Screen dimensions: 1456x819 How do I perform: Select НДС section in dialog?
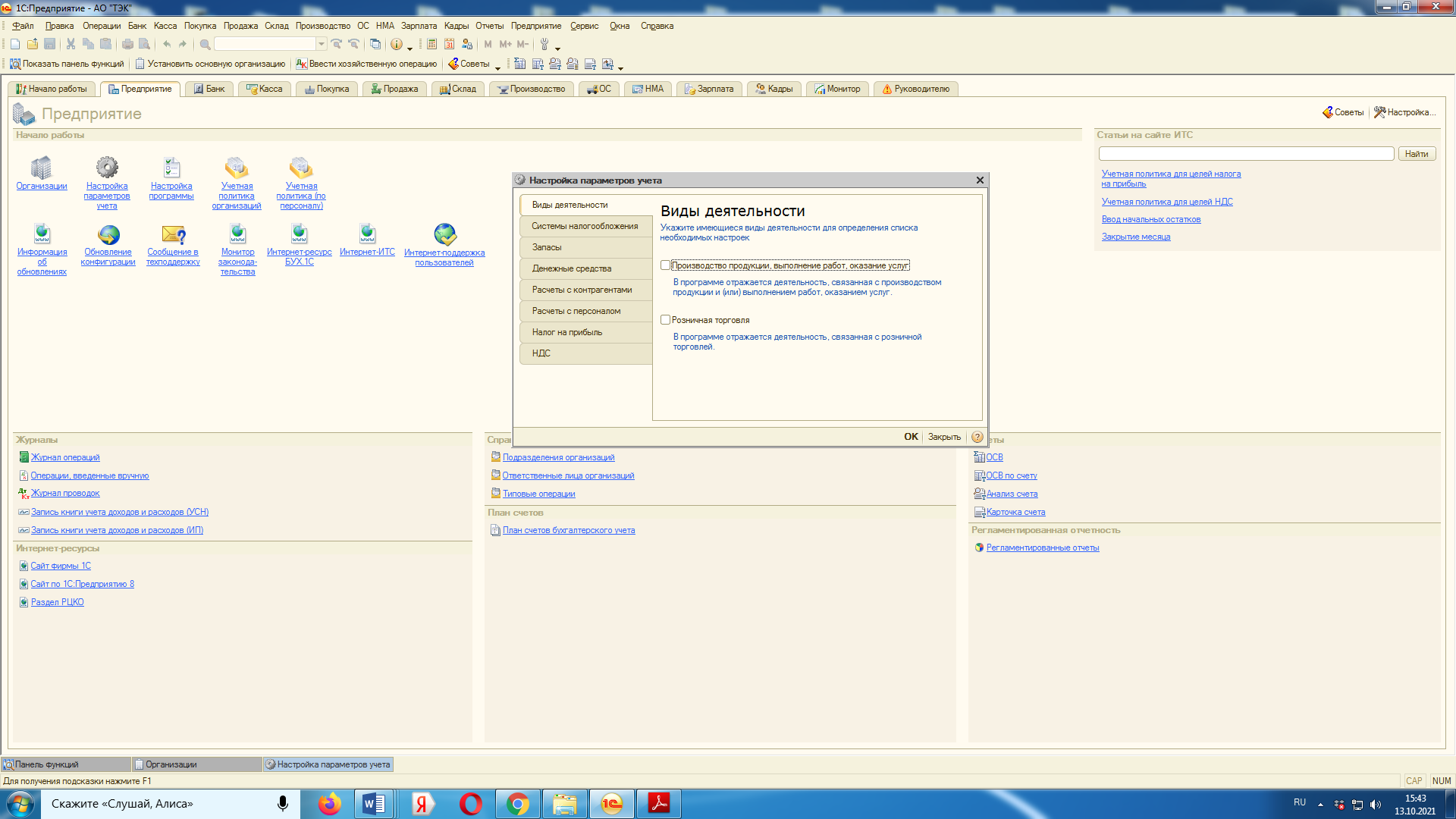point(585,353)
